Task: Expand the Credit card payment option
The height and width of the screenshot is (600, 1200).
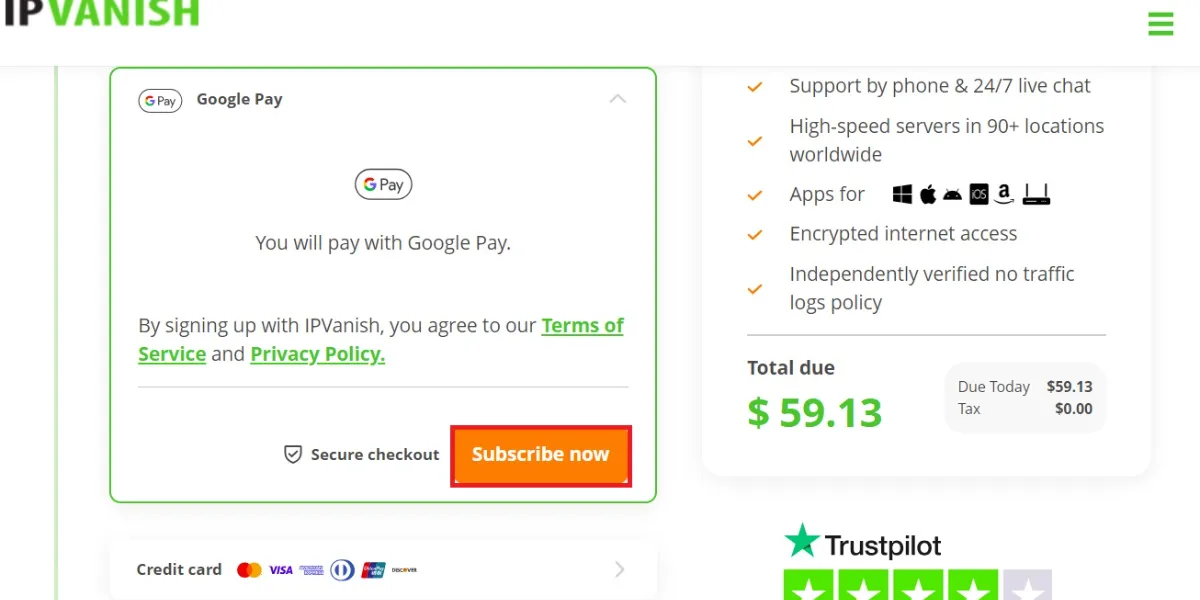Action: pyautogui.click(x=619, y=569)
